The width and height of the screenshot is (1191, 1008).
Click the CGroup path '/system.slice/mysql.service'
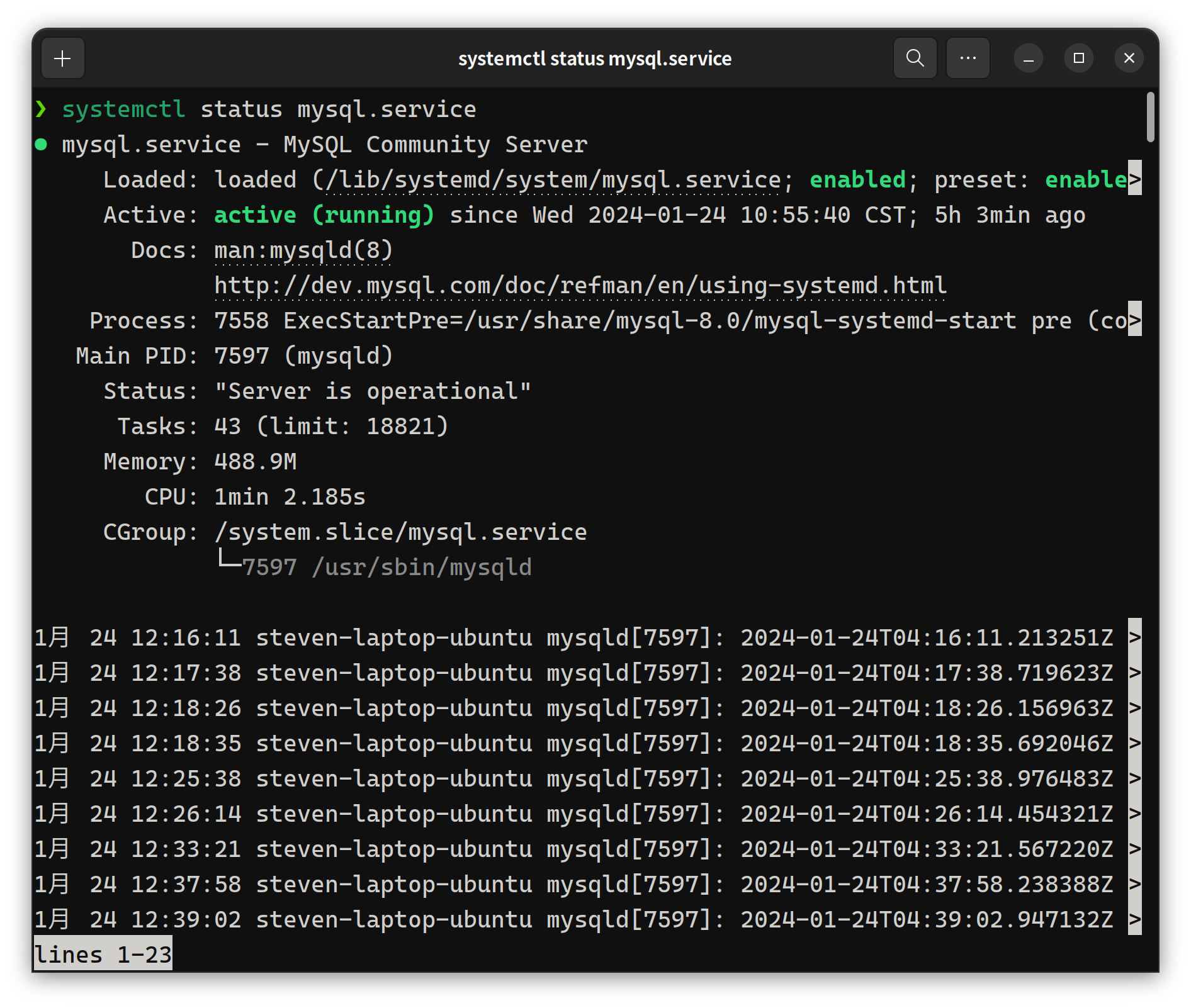(400, 532)
